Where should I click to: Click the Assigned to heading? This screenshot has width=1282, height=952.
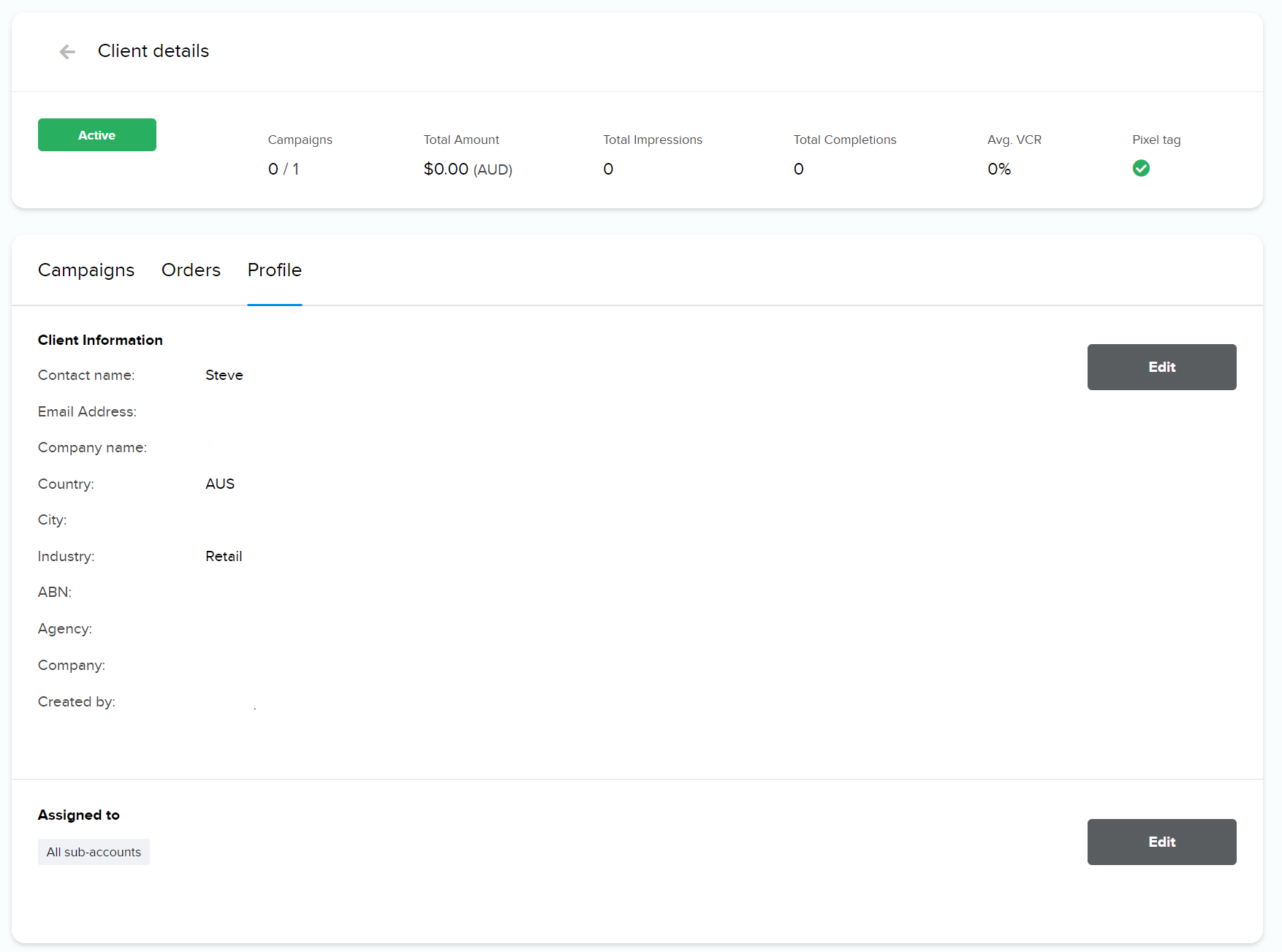coord(79,815)
